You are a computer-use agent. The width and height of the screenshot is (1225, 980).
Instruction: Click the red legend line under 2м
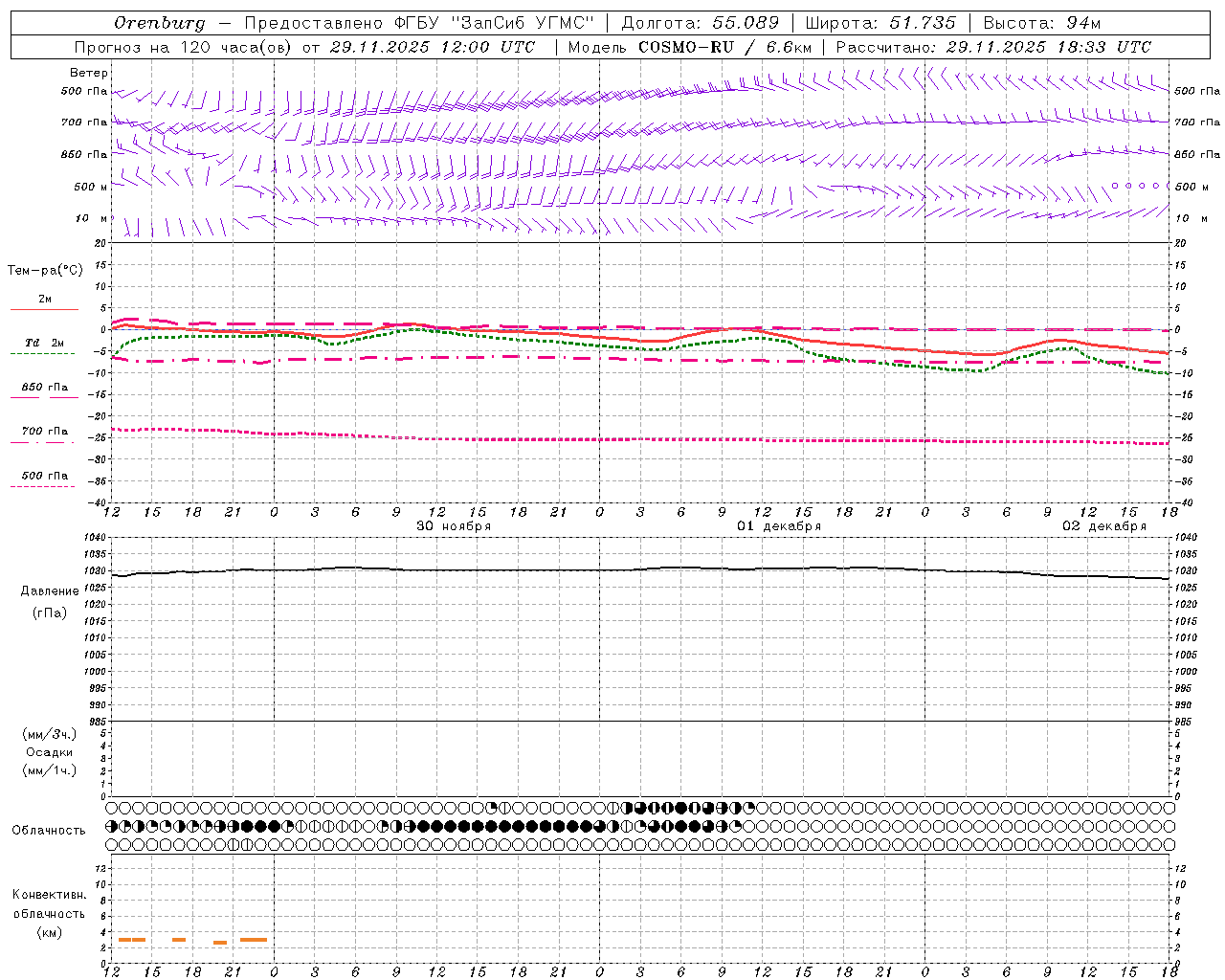(44, 309)
